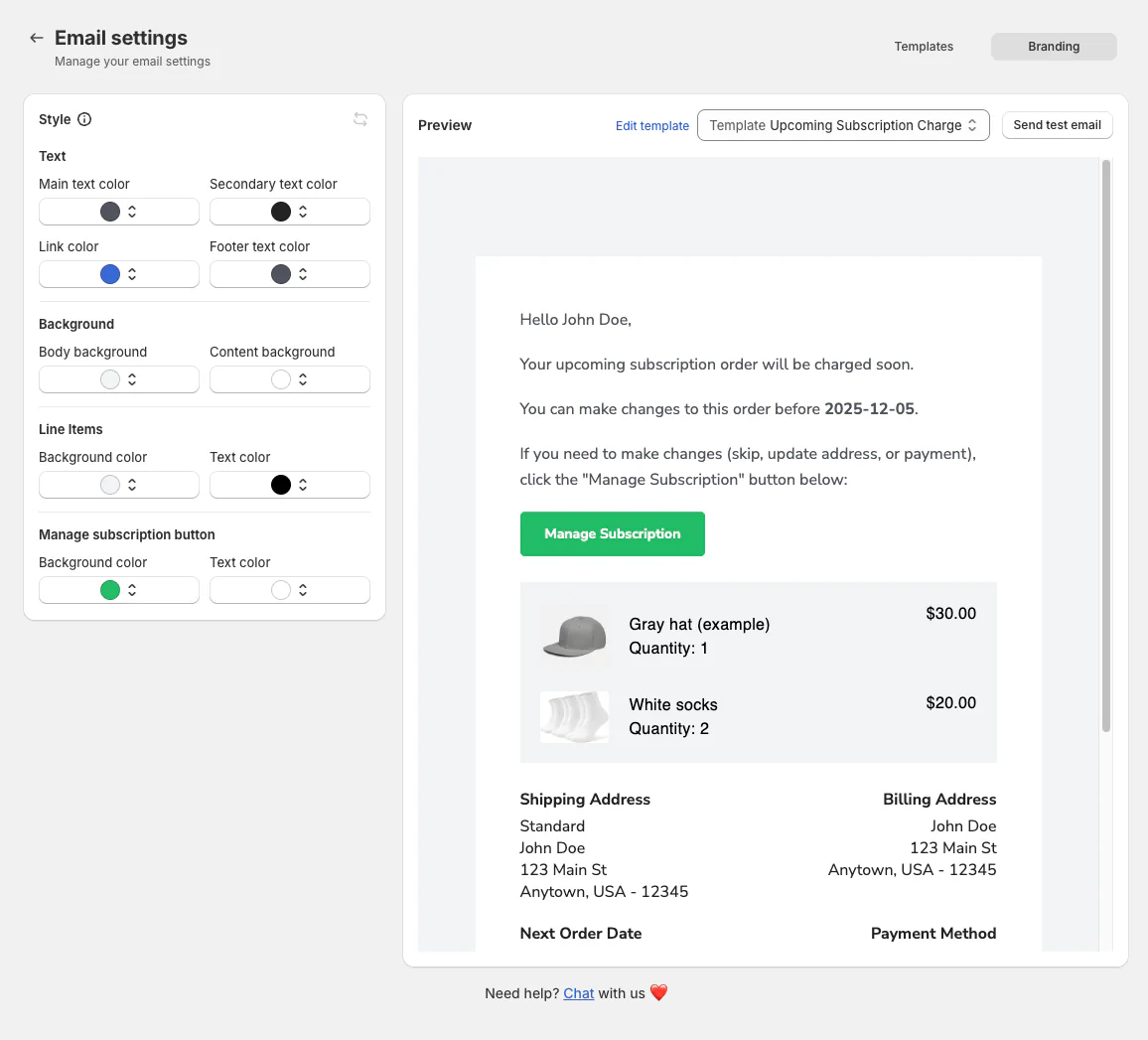
Task: Click the Shipping Address heading
Action: coord(585,799)
